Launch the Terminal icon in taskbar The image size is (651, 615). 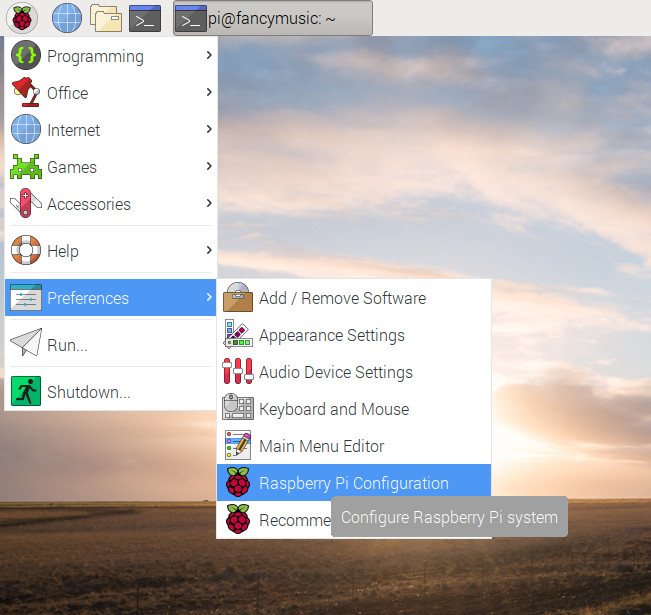[145, 18]
